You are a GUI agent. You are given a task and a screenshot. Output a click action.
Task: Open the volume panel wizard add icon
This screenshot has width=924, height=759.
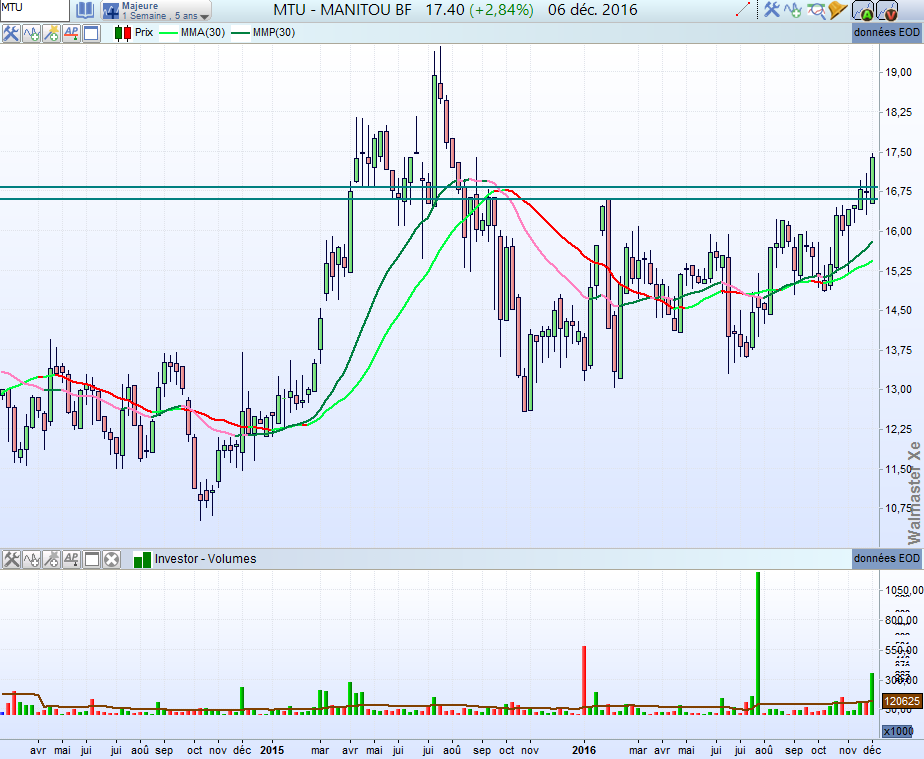[x=52, y=559]
